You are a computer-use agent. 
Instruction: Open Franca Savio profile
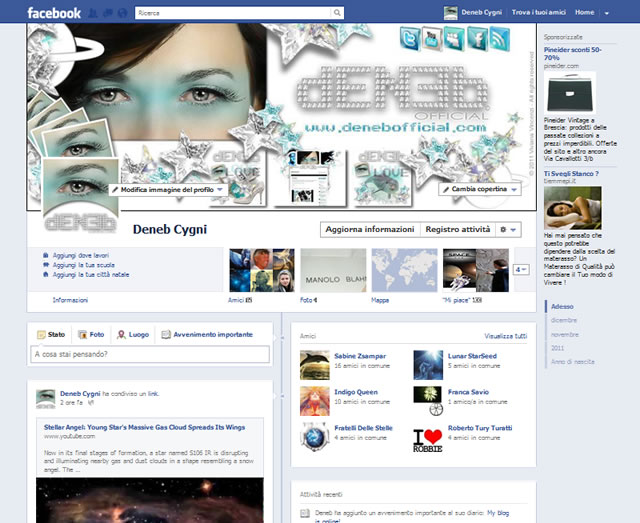pyautogui.click(x=468, y=392)
